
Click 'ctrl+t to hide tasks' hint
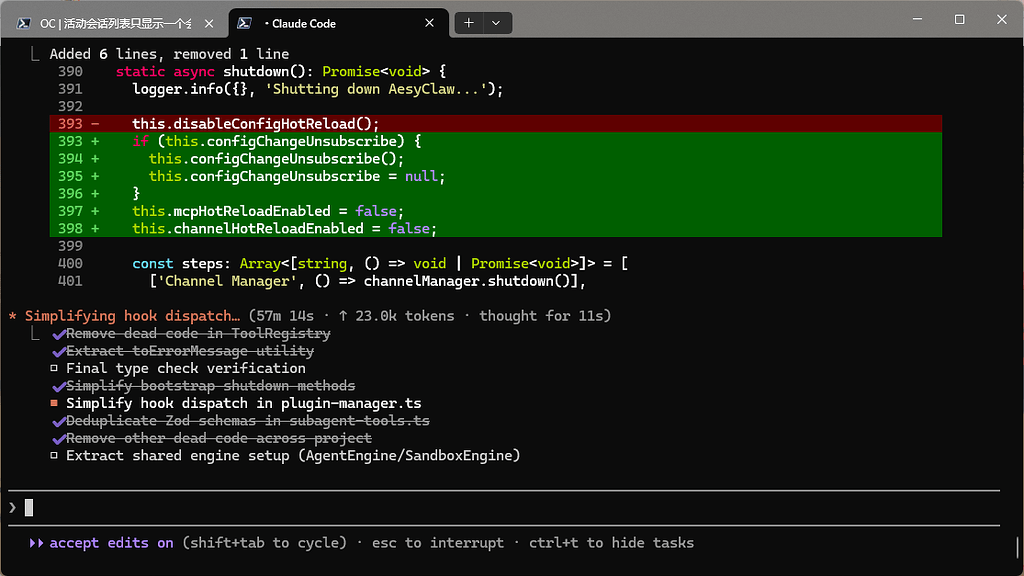coord(611,543)
